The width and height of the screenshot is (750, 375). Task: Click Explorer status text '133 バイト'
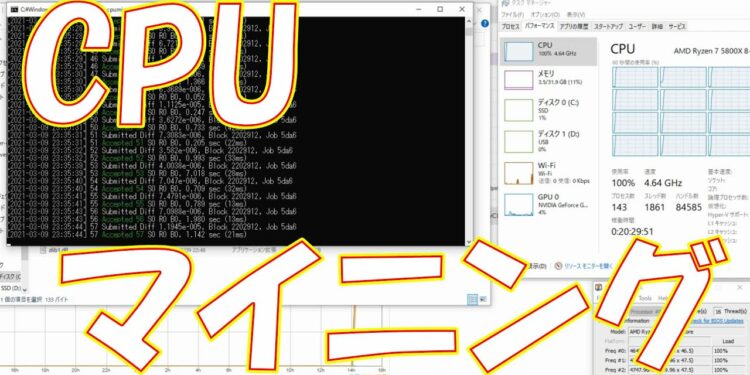pos(56,299)
